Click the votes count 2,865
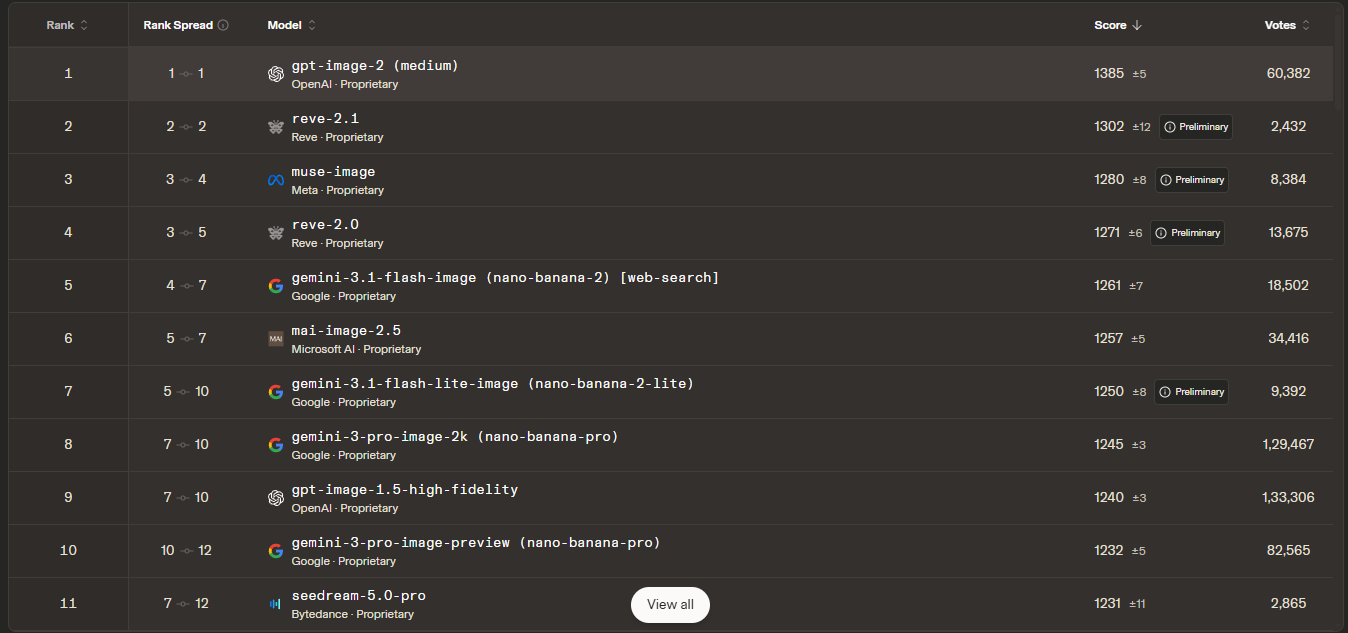The width and height of the screenshot is (1348, 633). click(1288, 604)
